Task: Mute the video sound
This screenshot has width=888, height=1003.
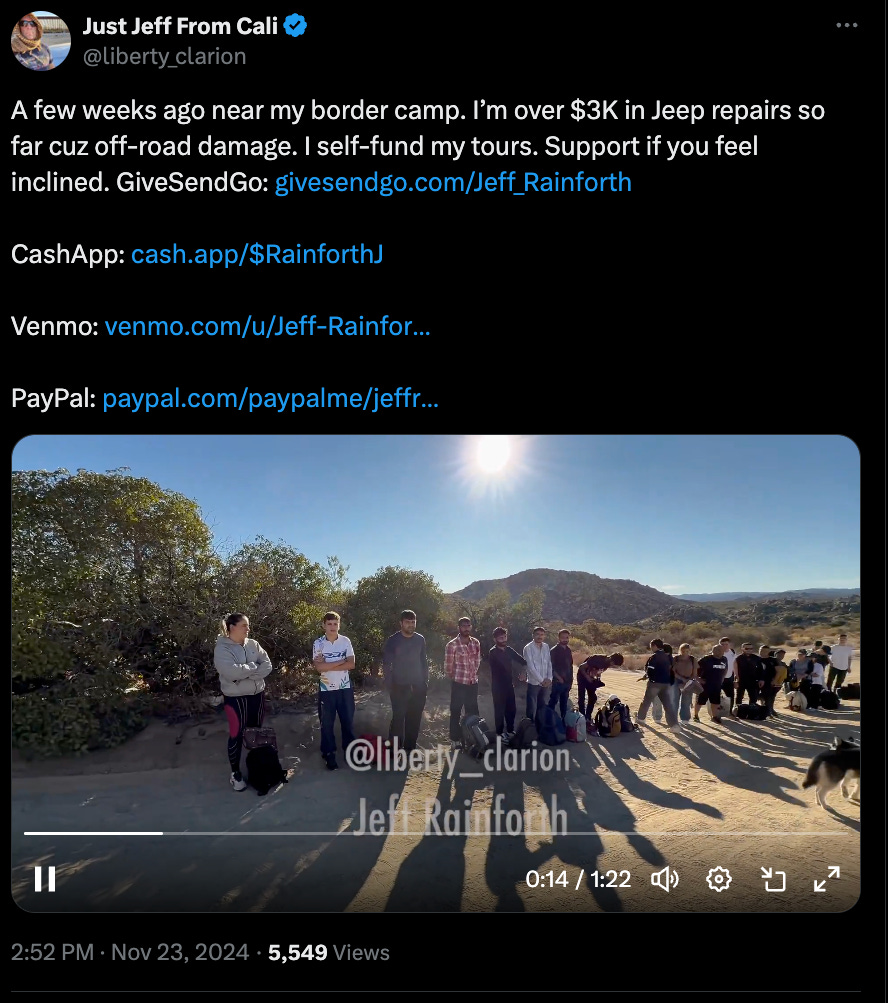Action: click(x=665, y=879)
